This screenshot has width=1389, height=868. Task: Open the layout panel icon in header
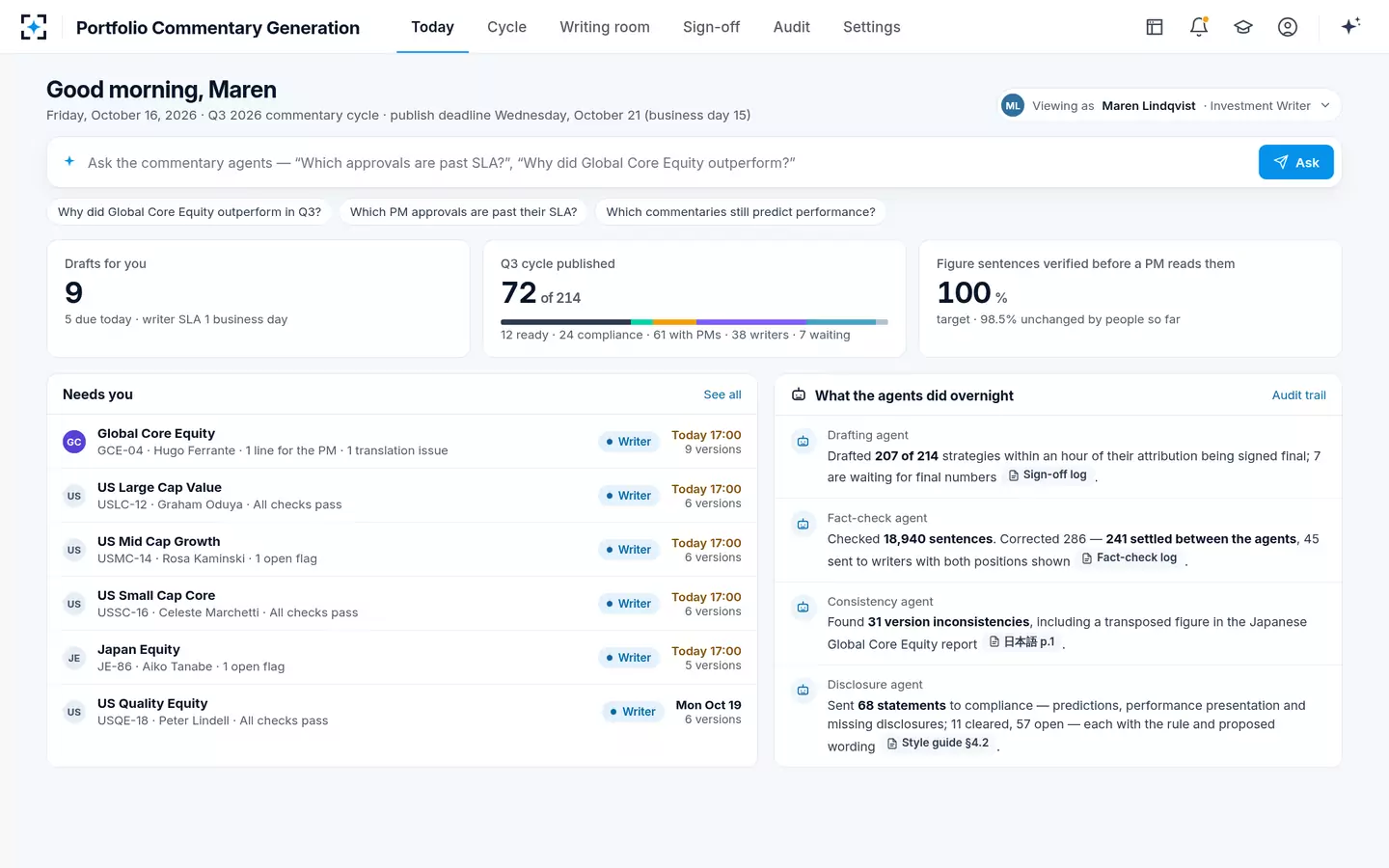(1155, 27)
